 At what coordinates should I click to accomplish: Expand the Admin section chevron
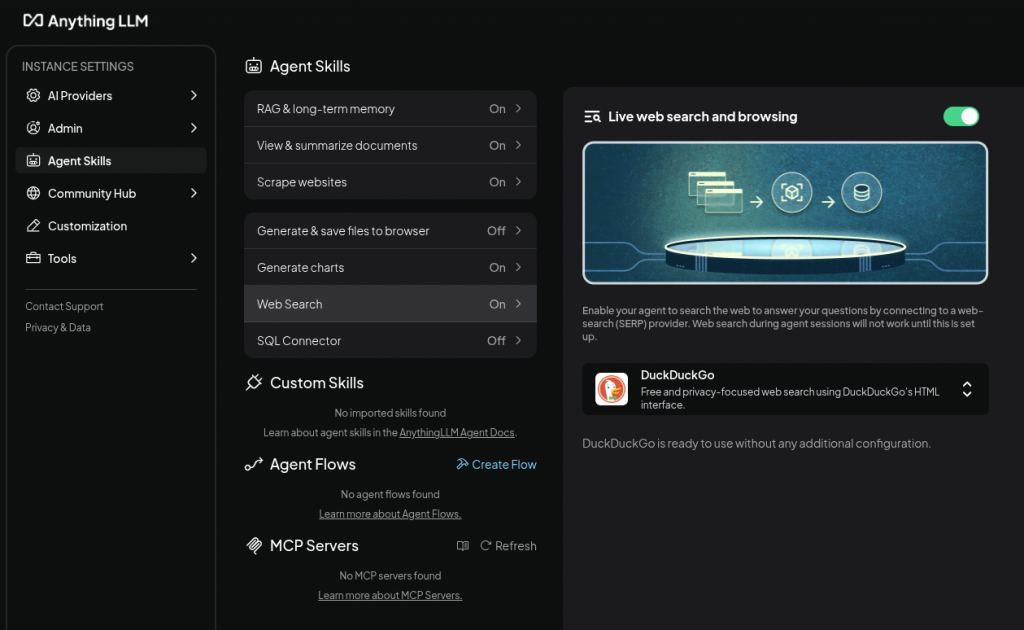click(x=194, y=128)
